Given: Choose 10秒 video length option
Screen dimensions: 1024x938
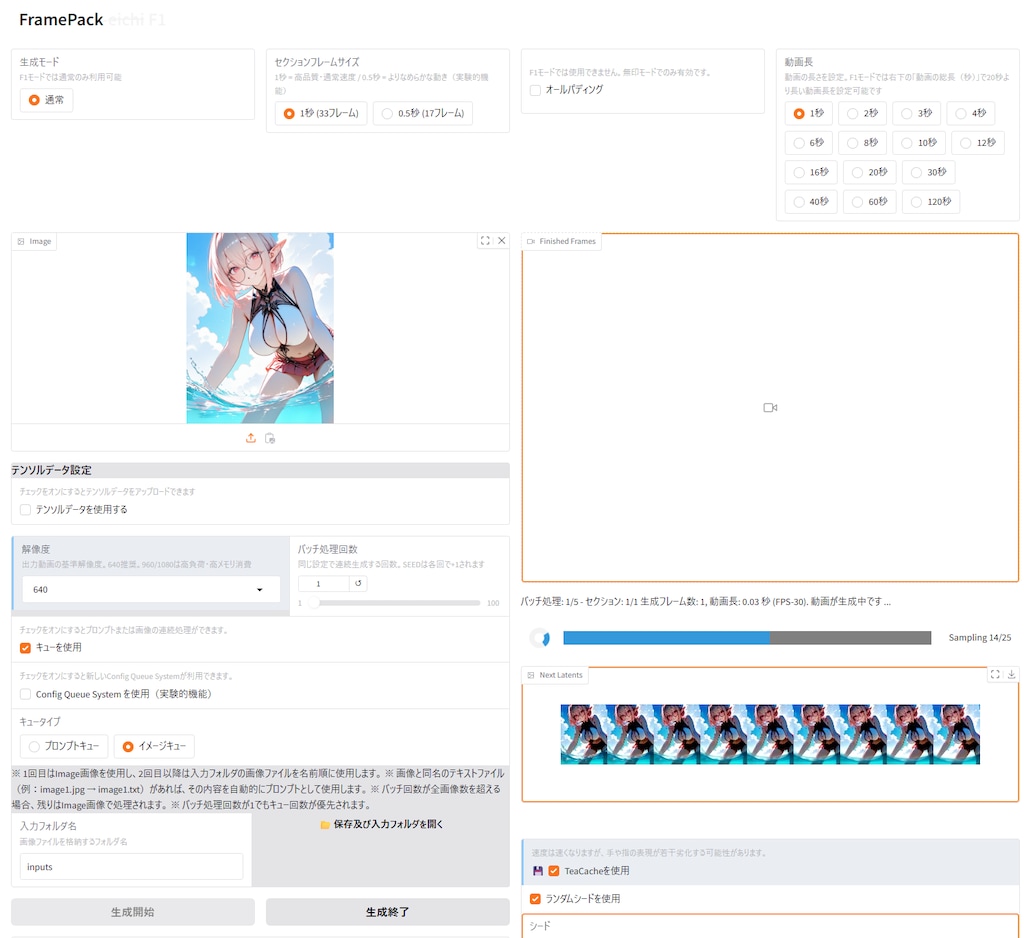Looking at the screenshot, I should click(x=916, y=143).
